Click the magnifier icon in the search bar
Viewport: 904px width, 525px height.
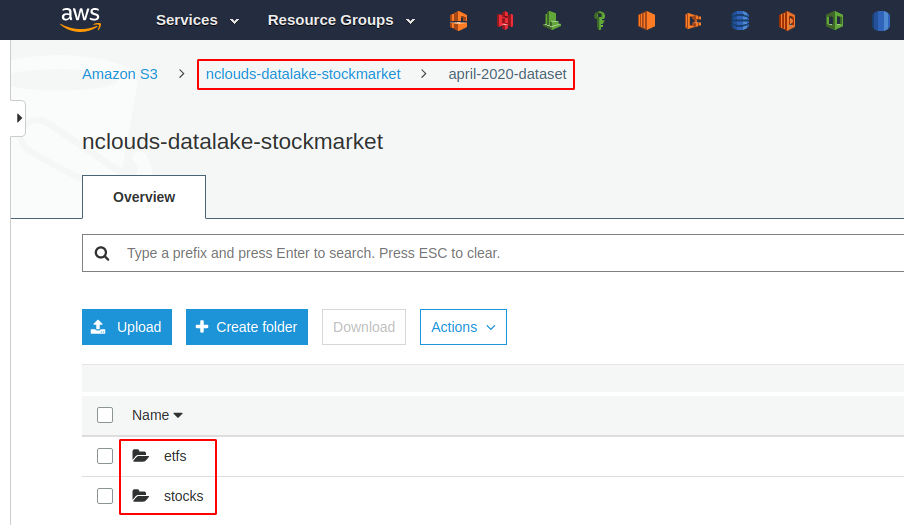(102, 254)
